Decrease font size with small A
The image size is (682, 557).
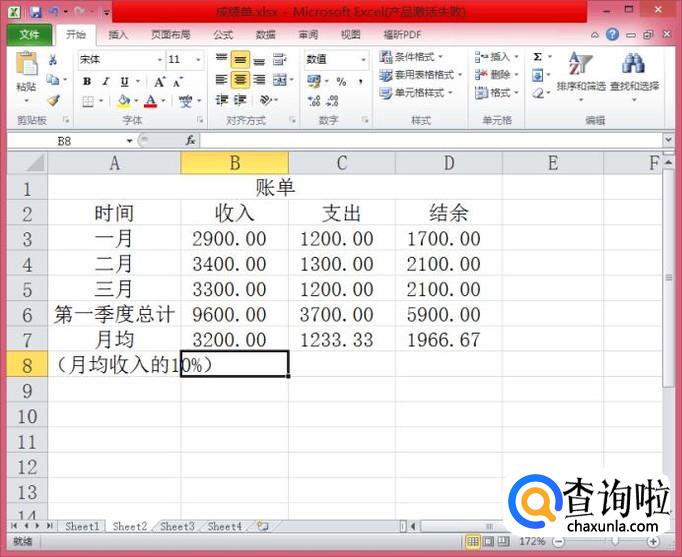tap(177, 81)
